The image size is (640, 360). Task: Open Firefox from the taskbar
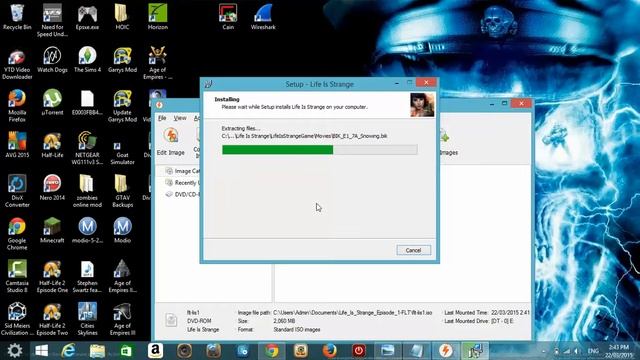click(329, 351)
